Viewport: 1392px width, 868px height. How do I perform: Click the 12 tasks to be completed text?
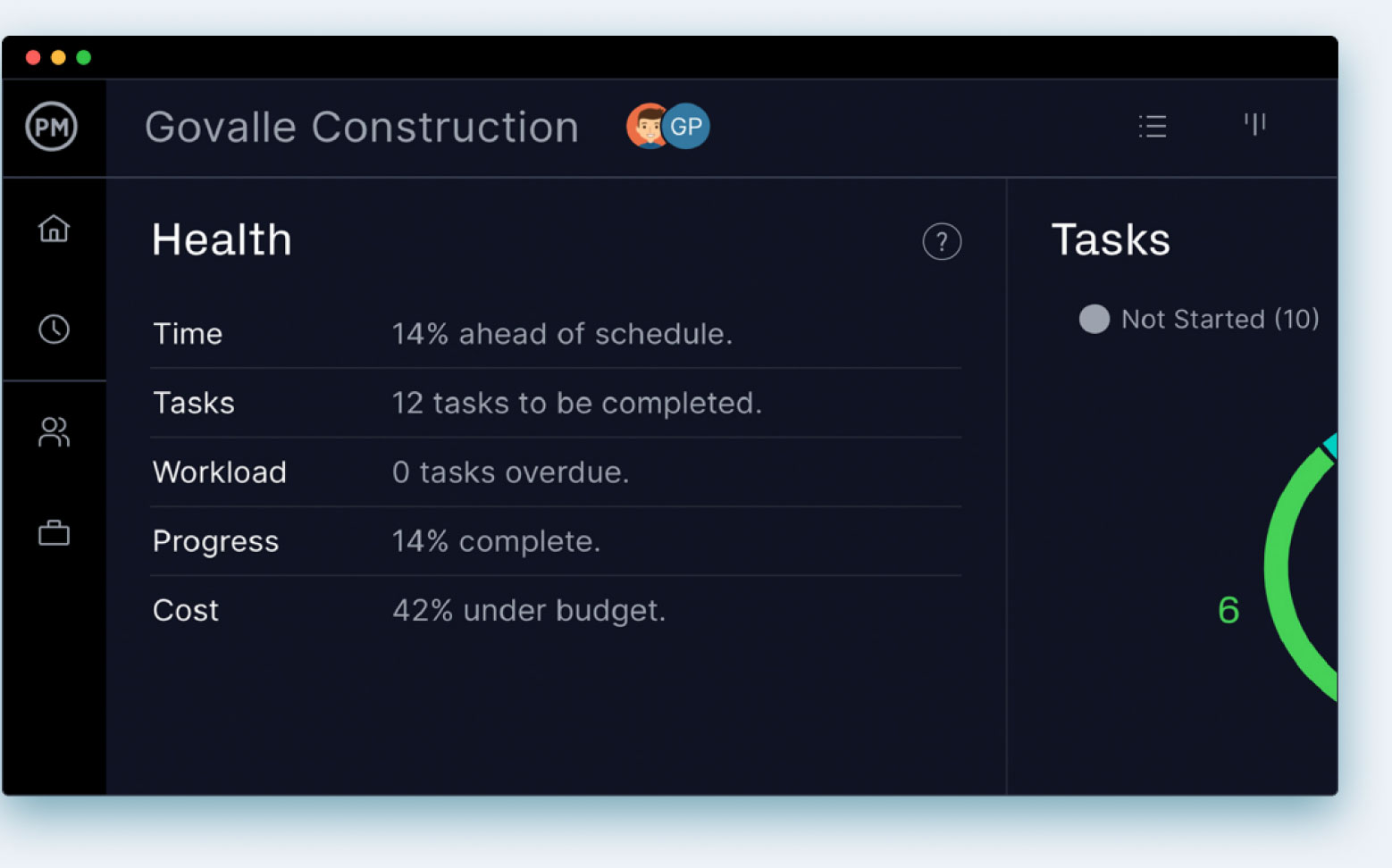click(577, 403)
